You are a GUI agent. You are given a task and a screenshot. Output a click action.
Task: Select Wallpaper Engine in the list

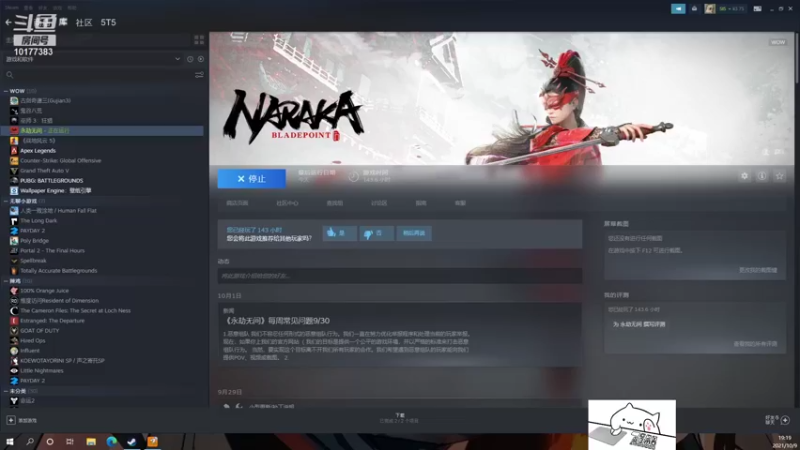pyautogui.click(x=55, y=190)
